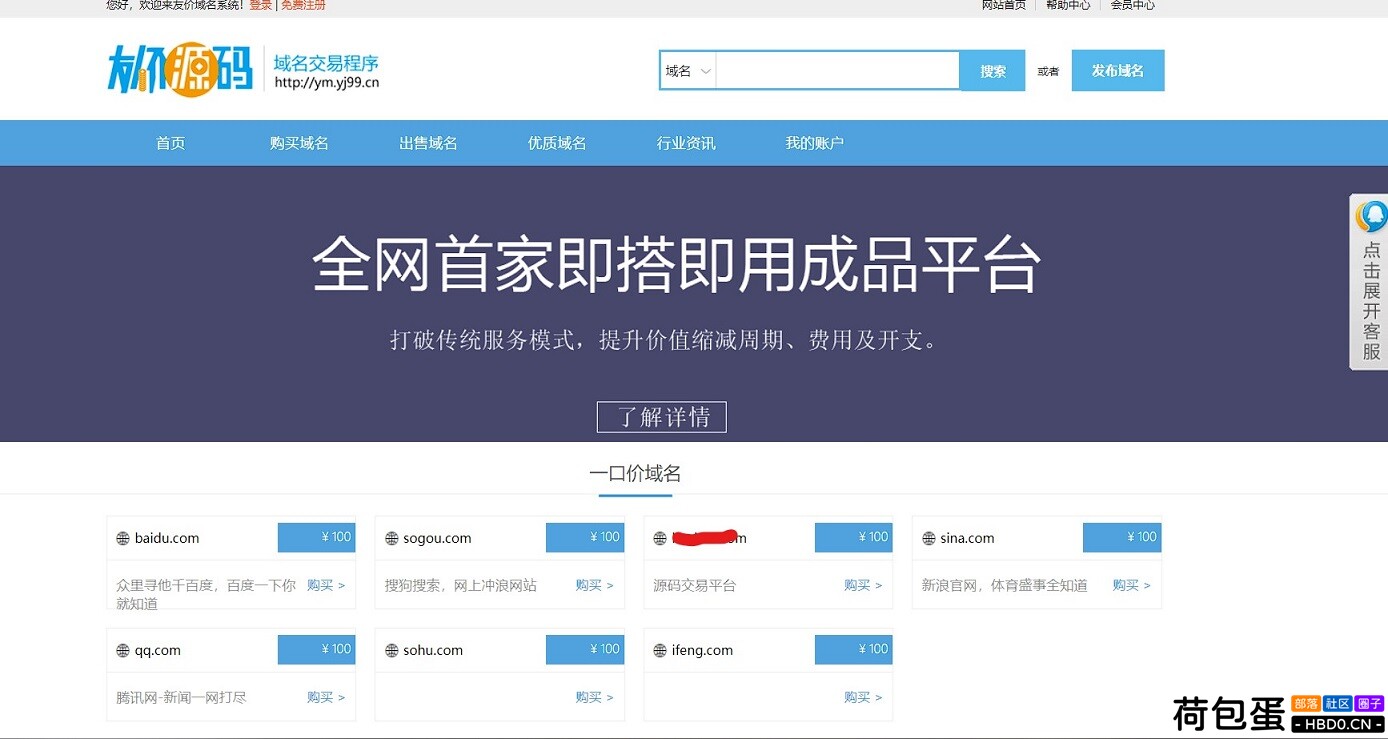Click the 登录 login link
This screenshot has height=739, width=1388.
[260, 5]
